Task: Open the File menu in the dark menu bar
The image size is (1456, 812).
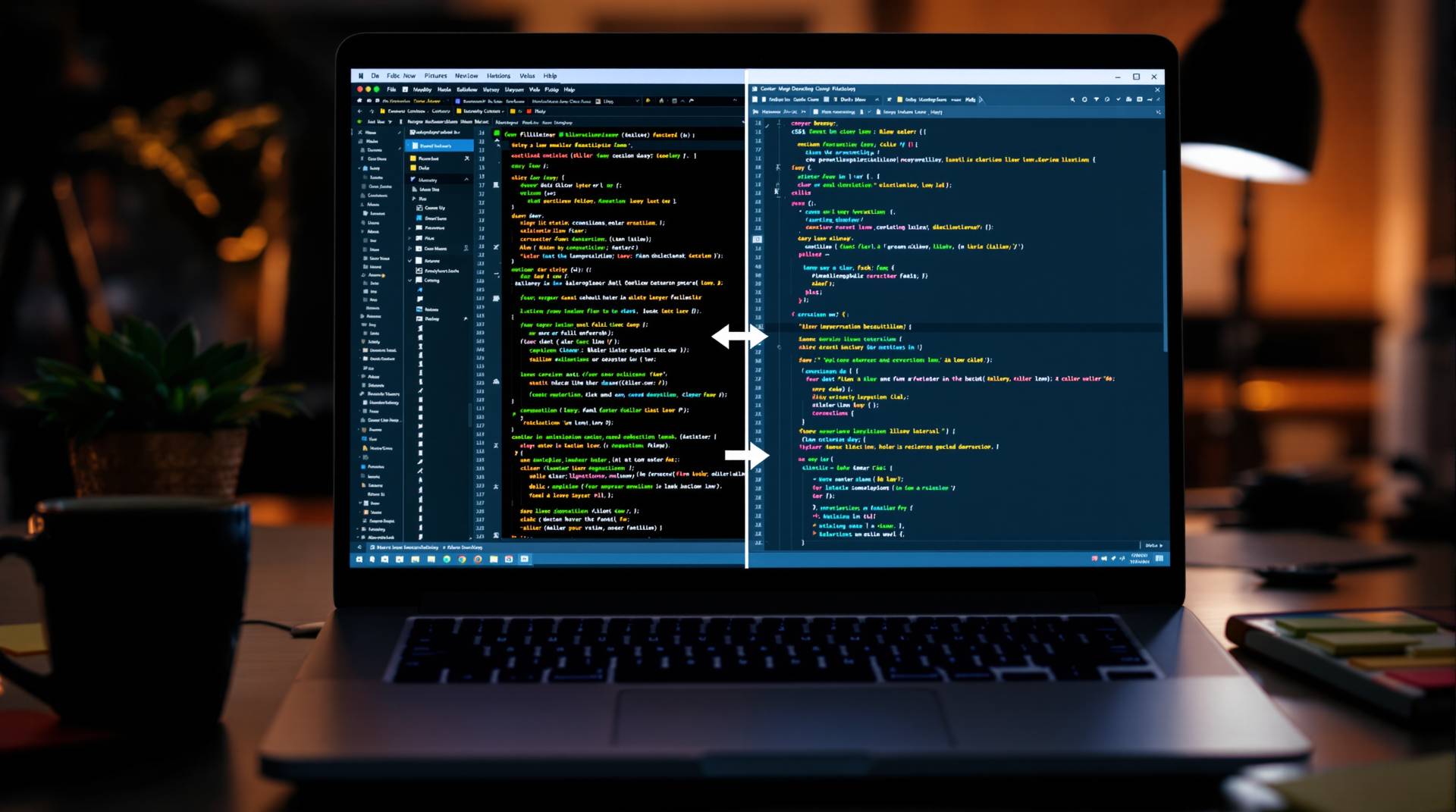Action: click(x=391, y=89)
